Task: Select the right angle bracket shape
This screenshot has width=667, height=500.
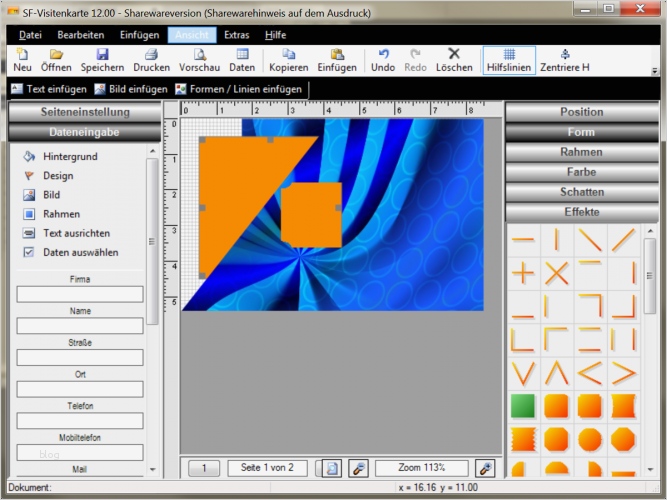Action: 624,374
